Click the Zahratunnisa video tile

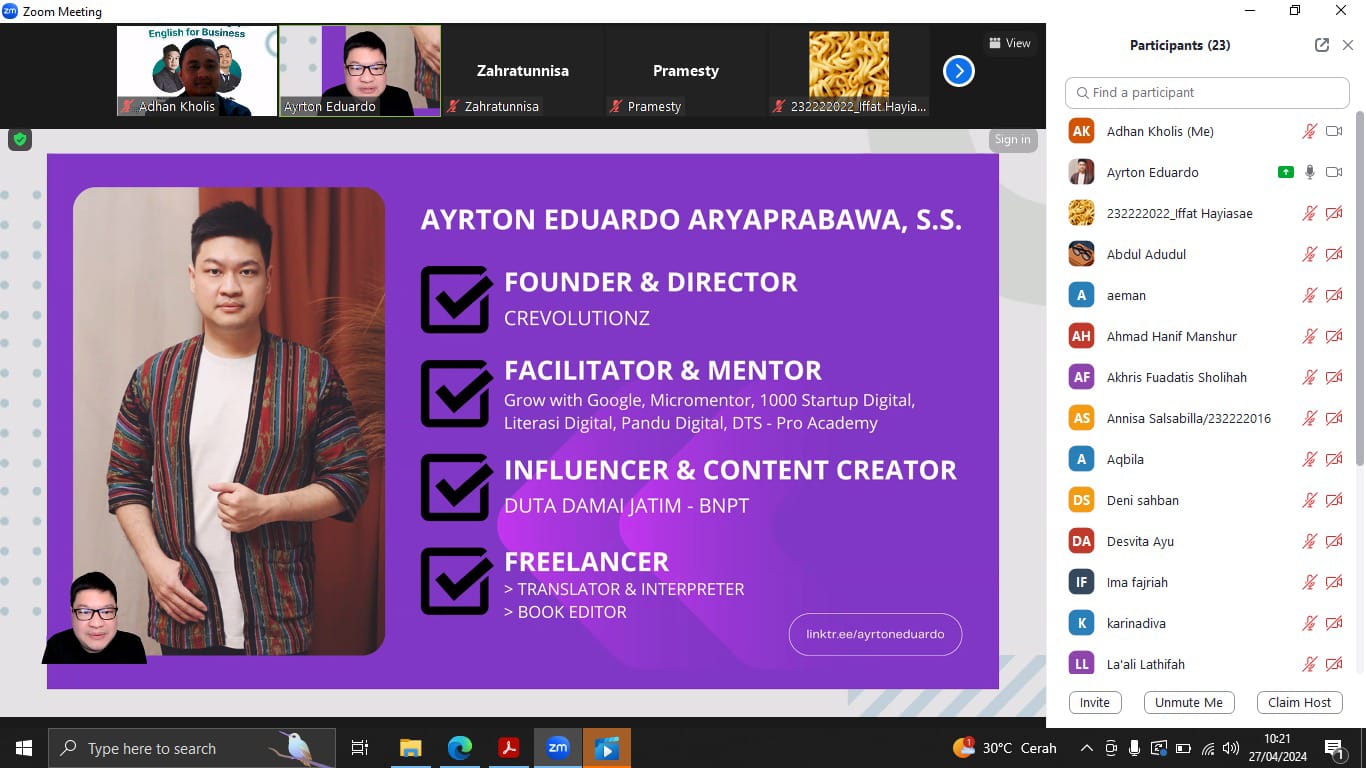522,71
